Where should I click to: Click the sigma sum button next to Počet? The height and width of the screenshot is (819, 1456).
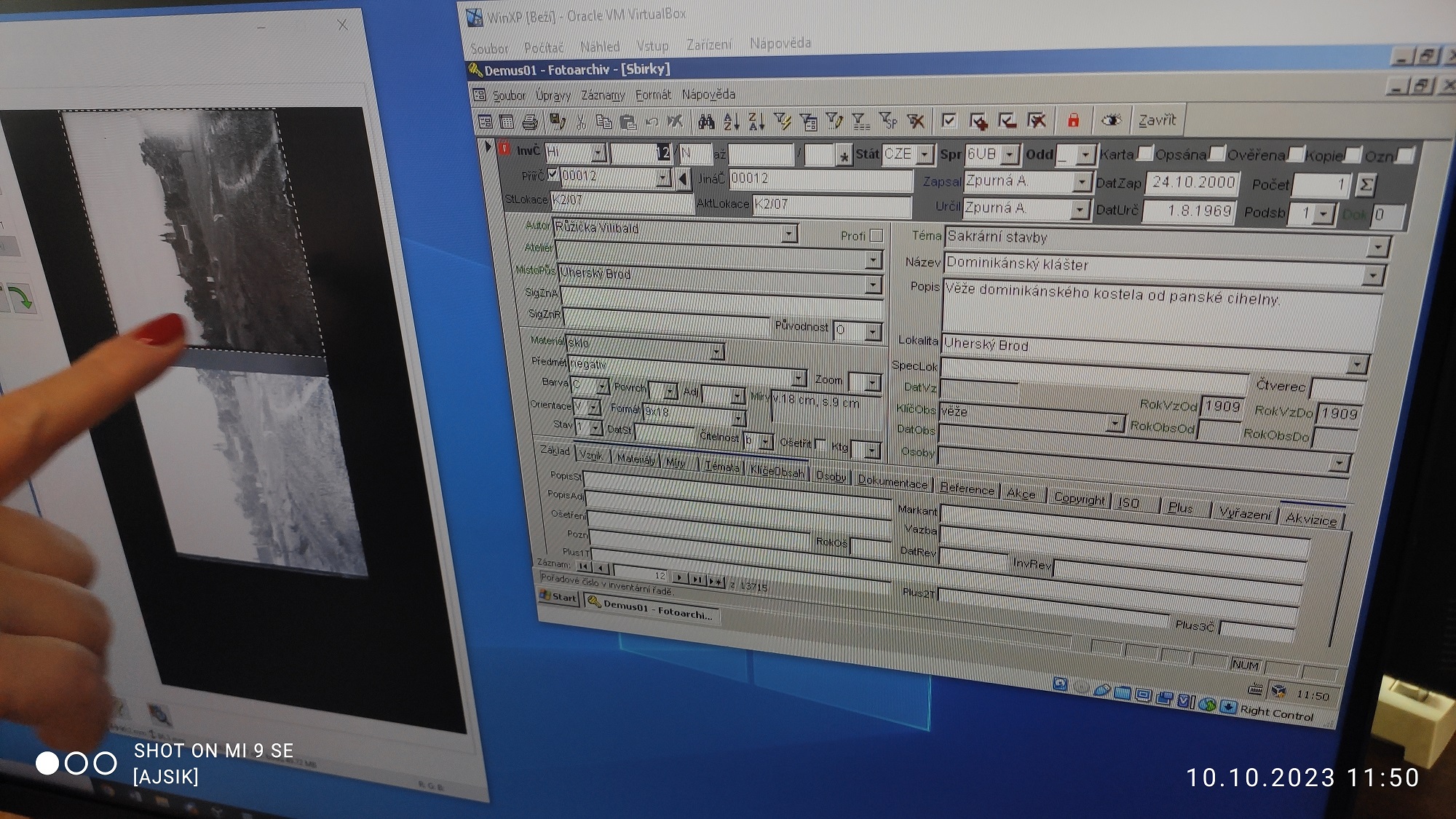(1365, 185)
